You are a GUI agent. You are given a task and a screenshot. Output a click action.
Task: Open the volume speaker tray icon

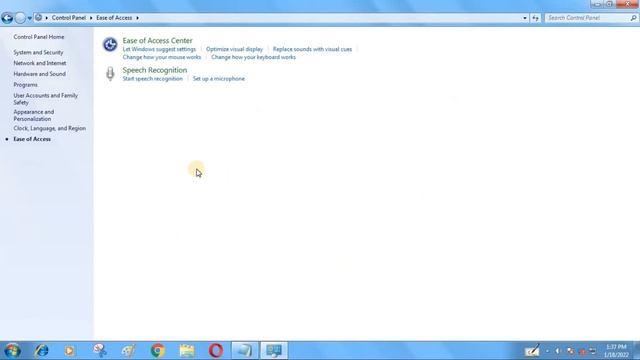558,351
